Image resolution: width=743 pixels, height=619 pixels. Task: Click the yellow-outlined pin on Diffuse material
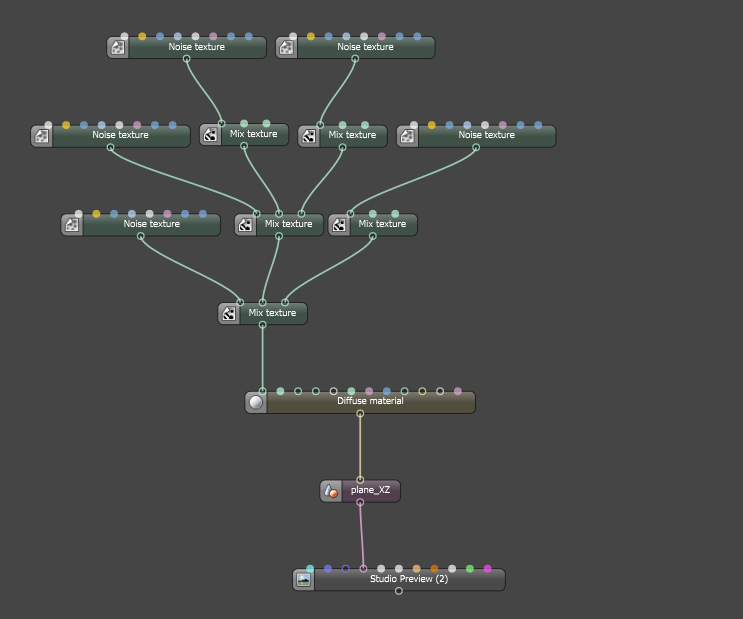[422, 391]
